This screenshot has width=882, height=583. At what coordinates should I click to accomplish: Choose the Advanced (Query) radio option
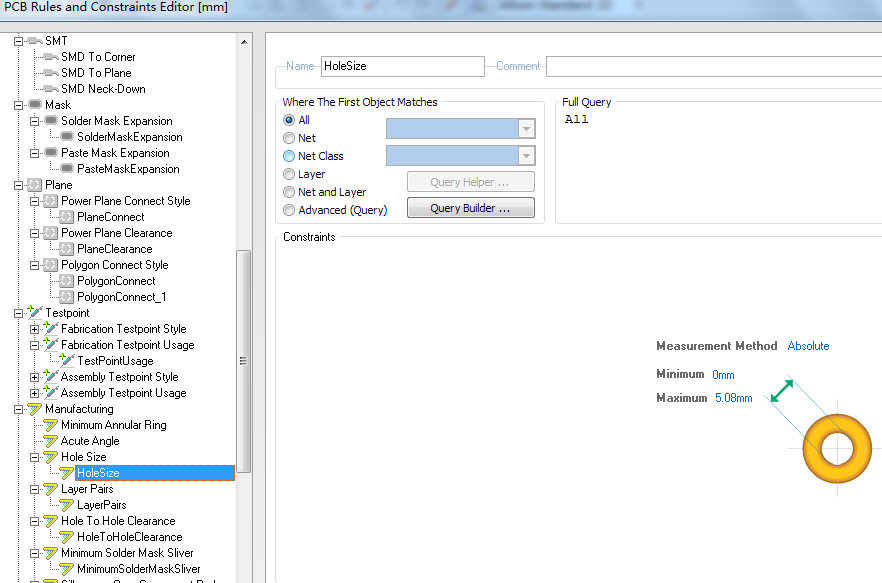(289, 210)
